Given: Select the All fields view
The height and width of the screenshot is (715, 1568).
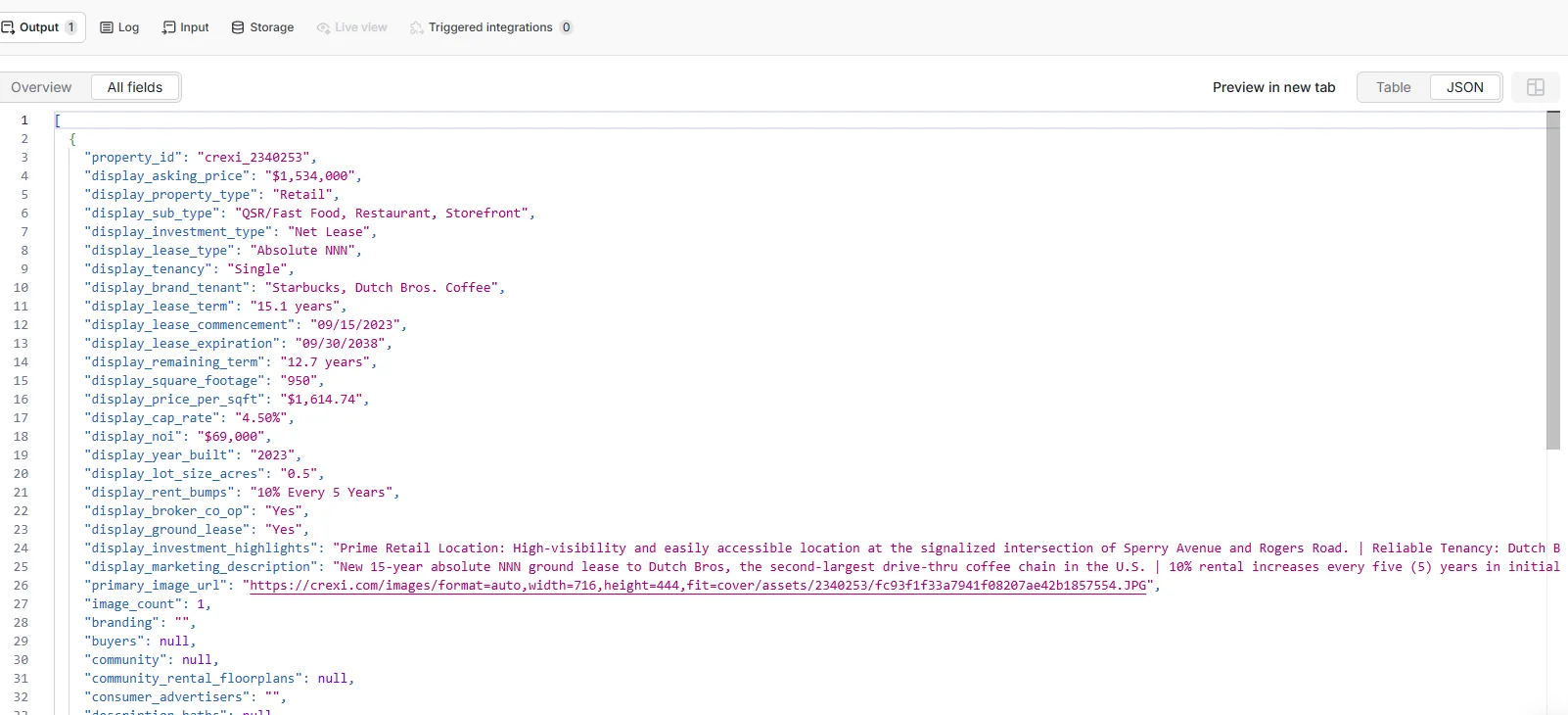Looking at the screenshot, I should coord(135,87).
